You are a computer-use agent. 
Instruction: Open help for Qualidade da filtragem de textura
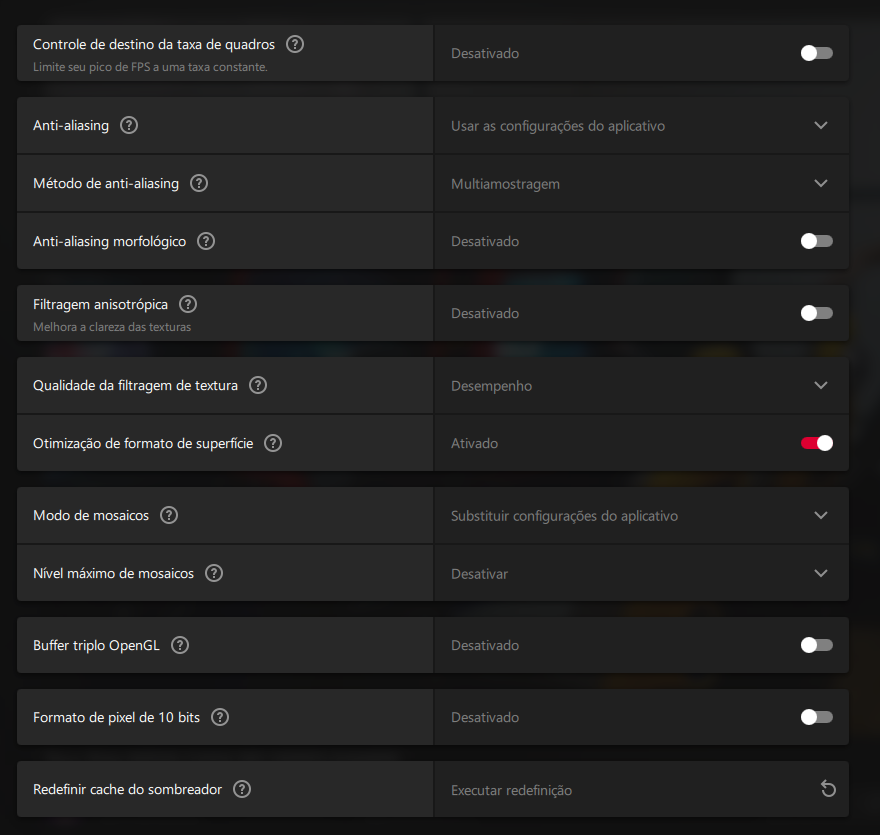pos(258,386)
